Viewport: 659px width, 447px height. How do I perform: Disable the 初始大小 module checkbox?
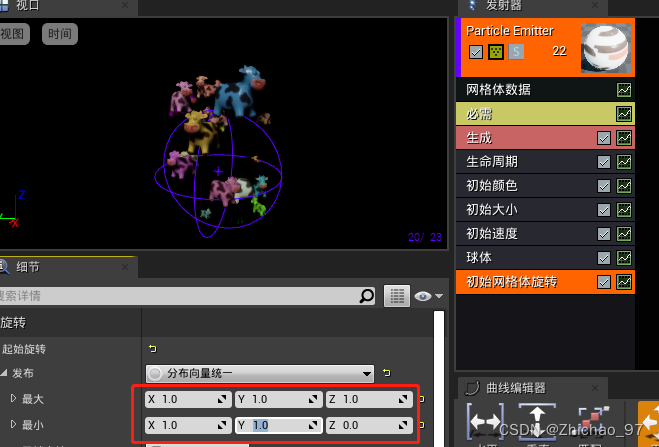(x=604, y=210)
